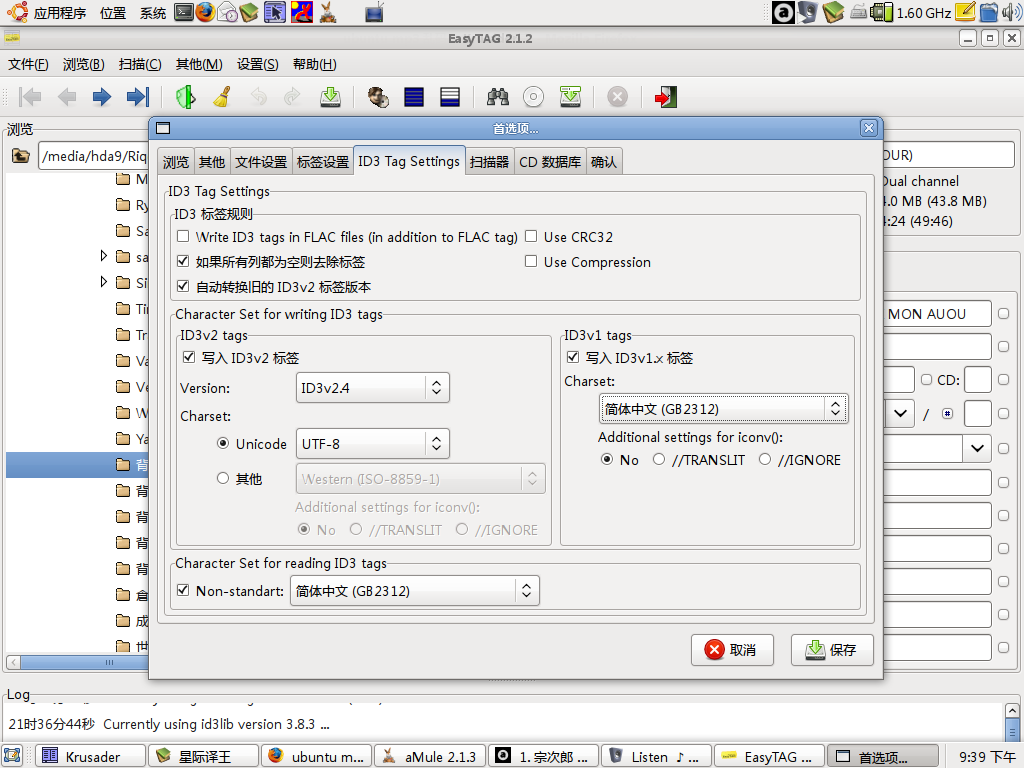Select the highlighted 背 folder row
The width and height of the screenshot is (1024, 768).
tap(78, 464)
